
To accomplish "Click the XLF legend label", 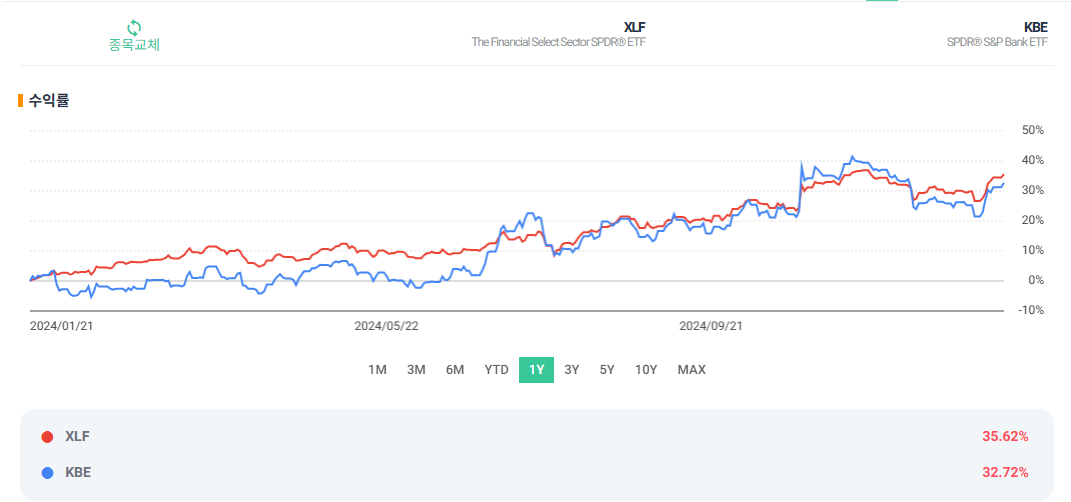I will (x=76, y=437).
